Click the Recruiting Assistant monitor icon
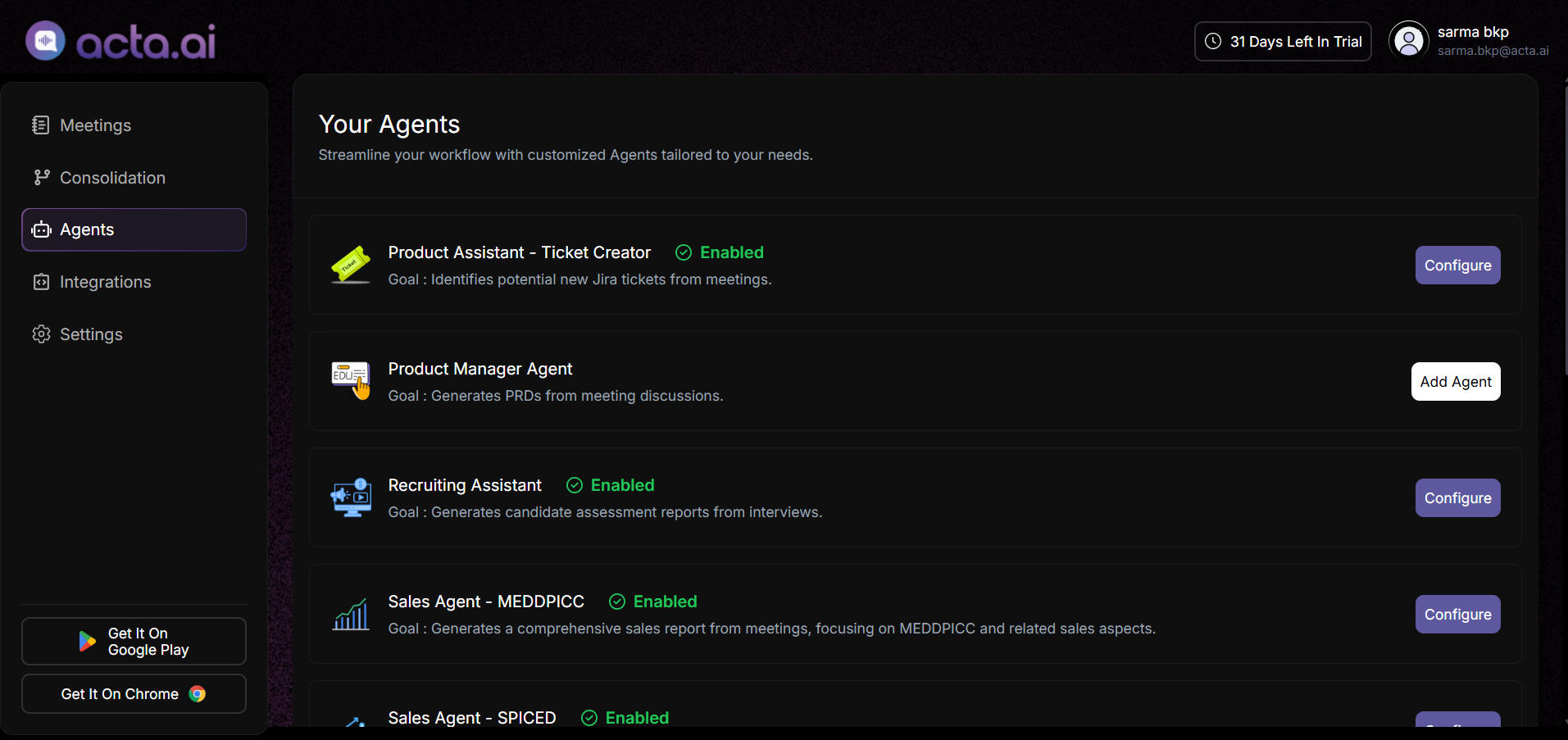1568x740 pixels. coord(351,497)
